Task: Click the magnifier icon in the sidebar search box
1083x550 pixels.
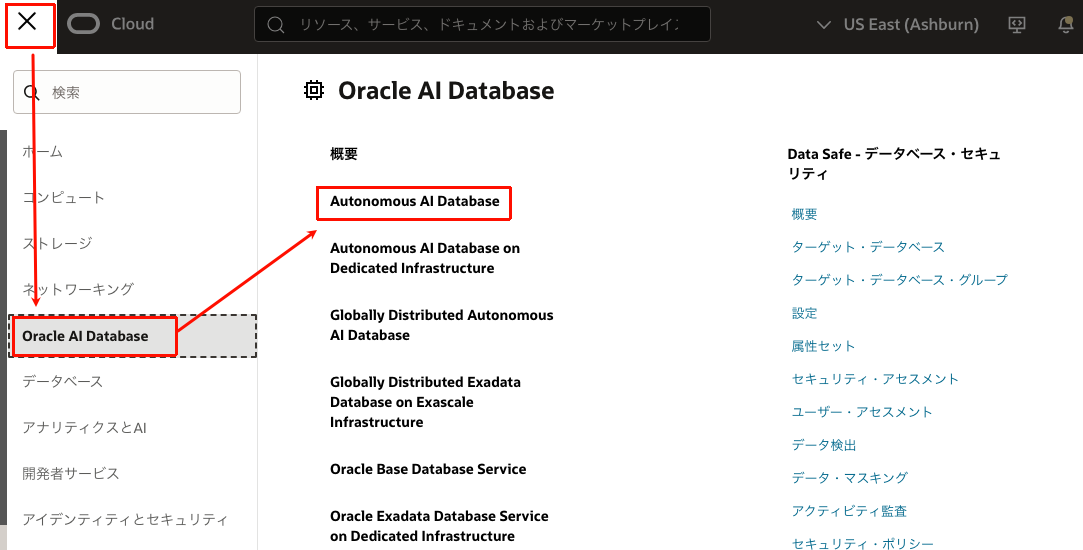Action: point(31,92)
